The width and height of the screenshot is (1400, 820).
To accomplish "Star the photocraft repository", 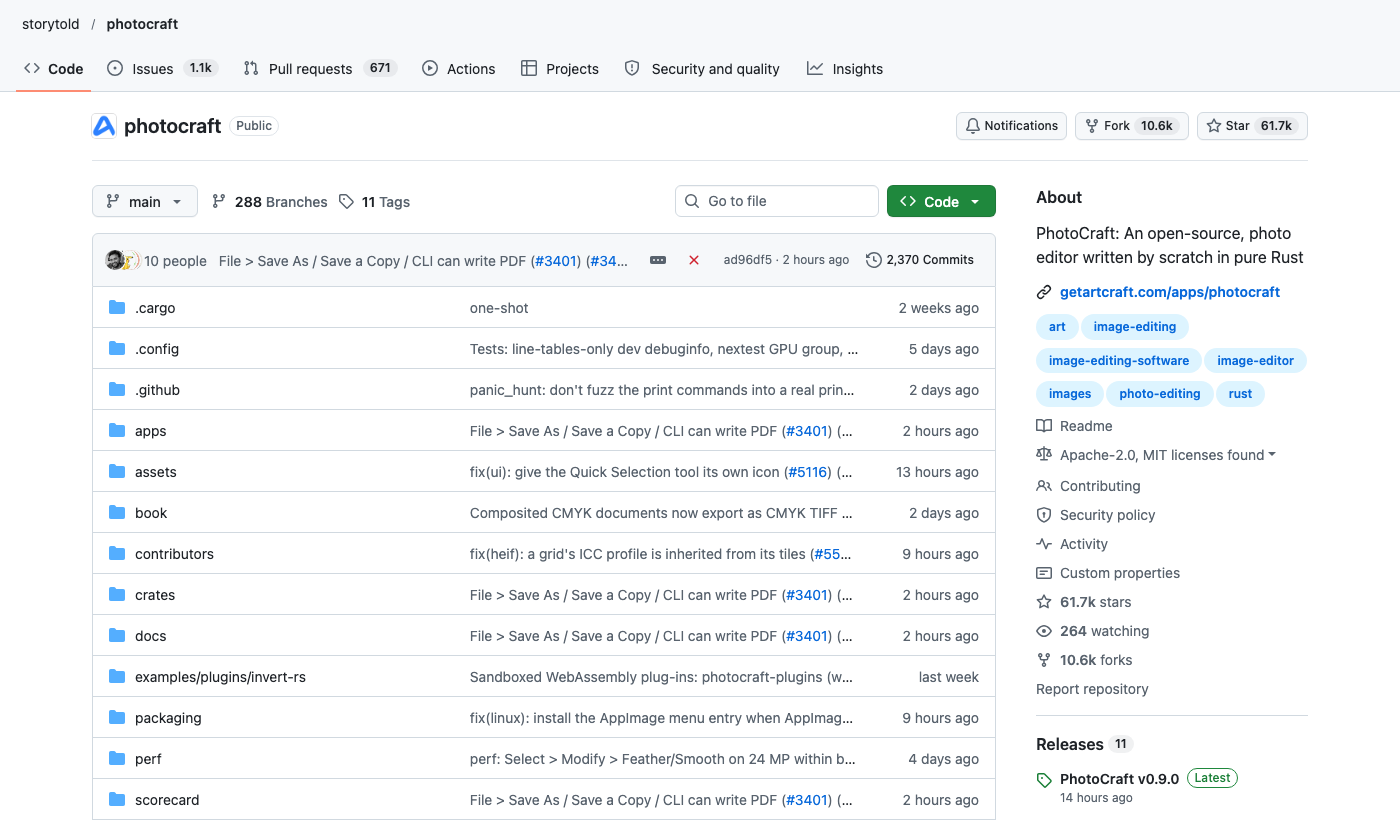I will 1252,126.
